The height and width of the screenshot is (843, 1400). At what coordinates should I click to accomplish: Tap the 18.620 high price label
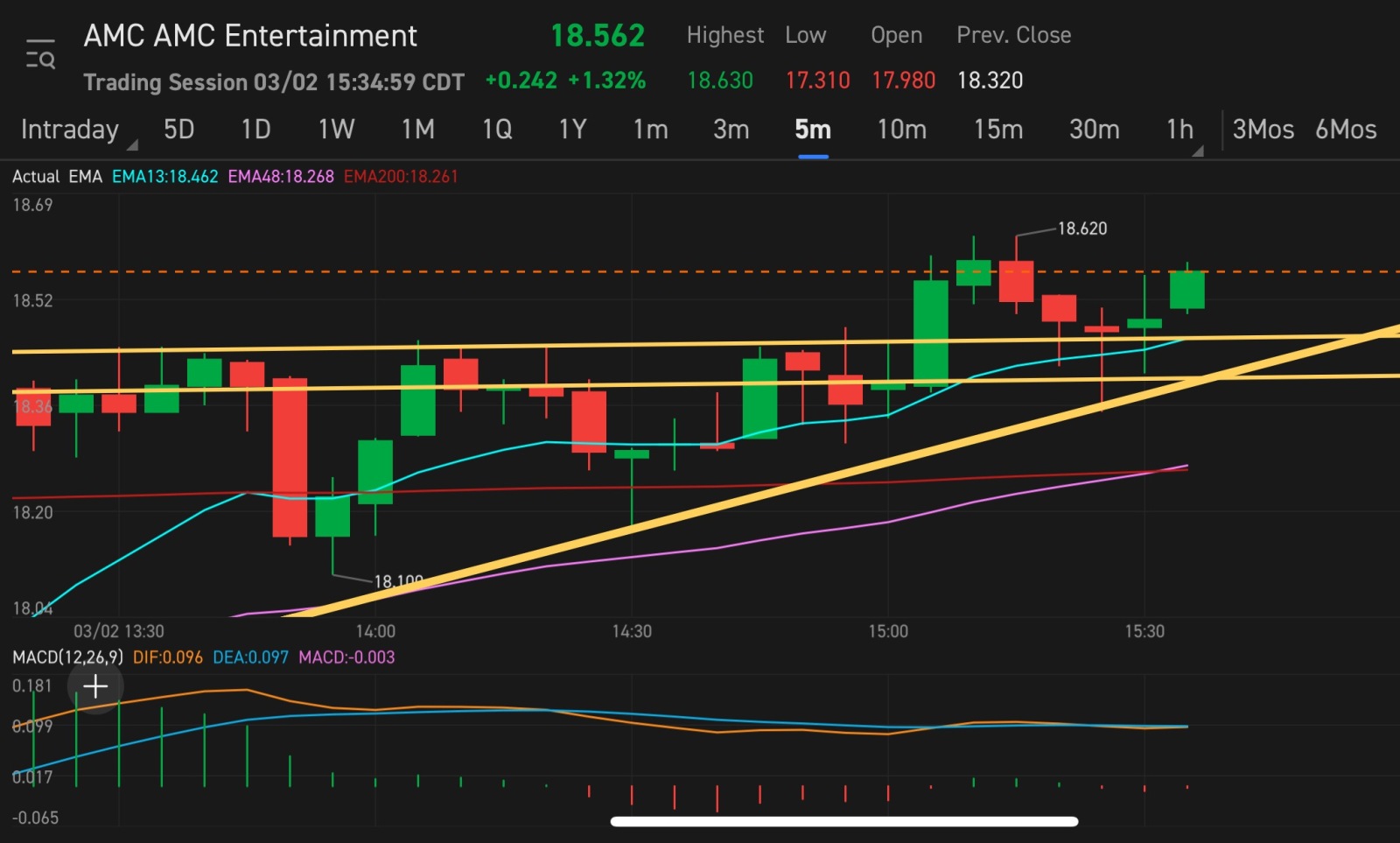1082,228
